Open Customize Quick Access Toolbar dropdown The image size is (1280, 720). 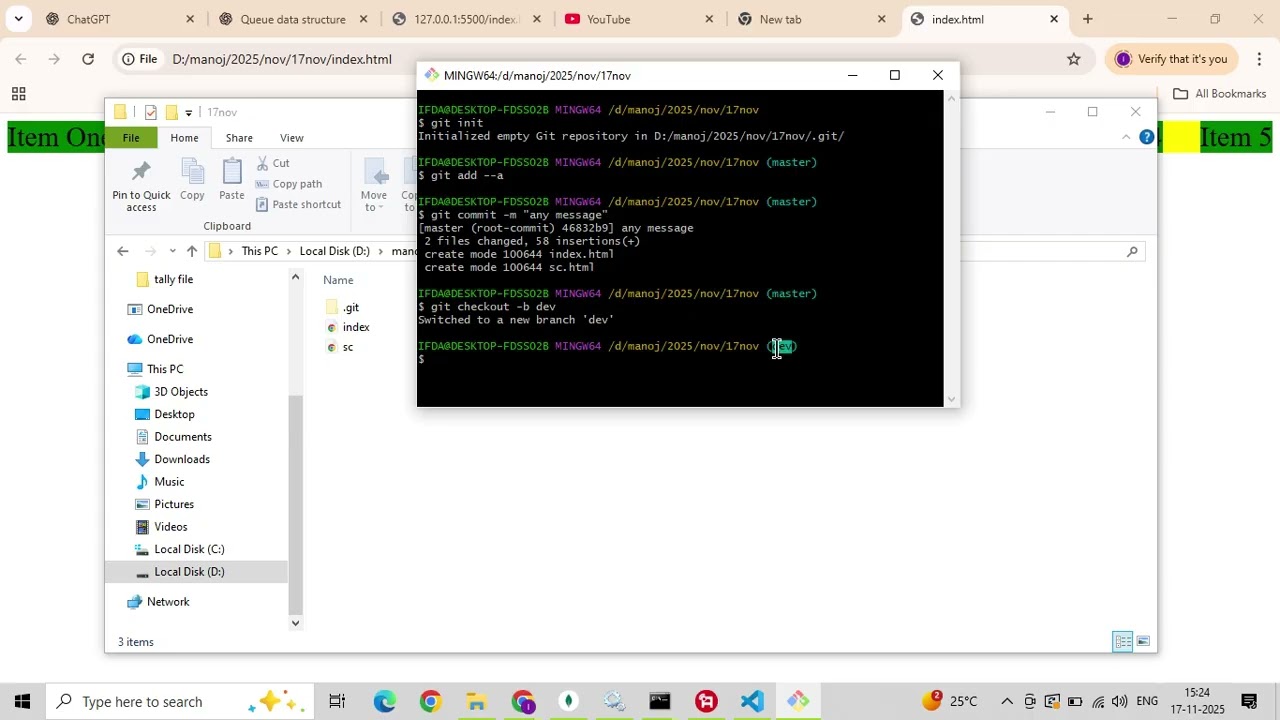click(x=188, y=112)
